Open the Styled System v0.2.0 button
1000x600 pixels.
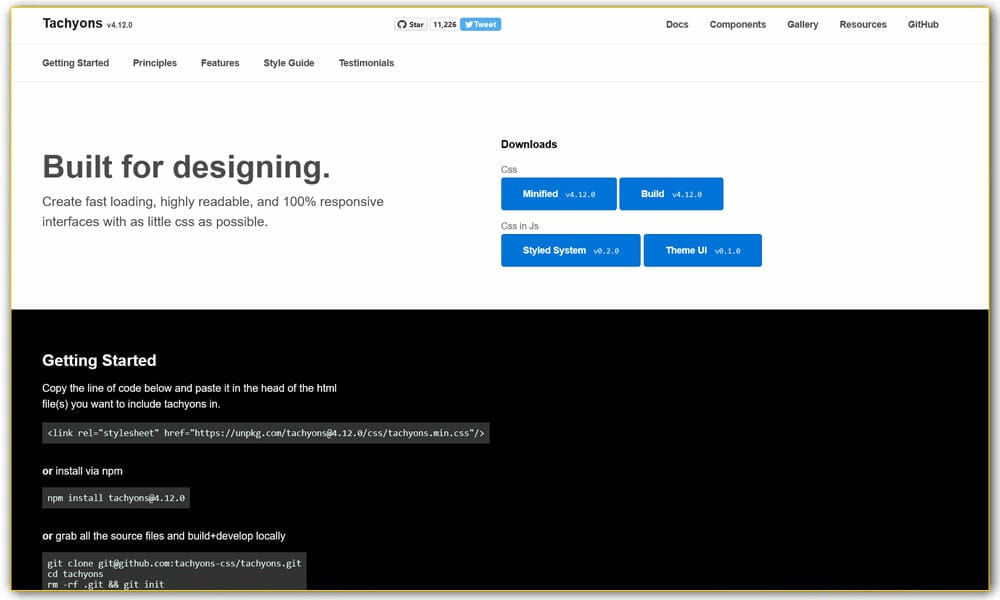(x=570, y=251)
